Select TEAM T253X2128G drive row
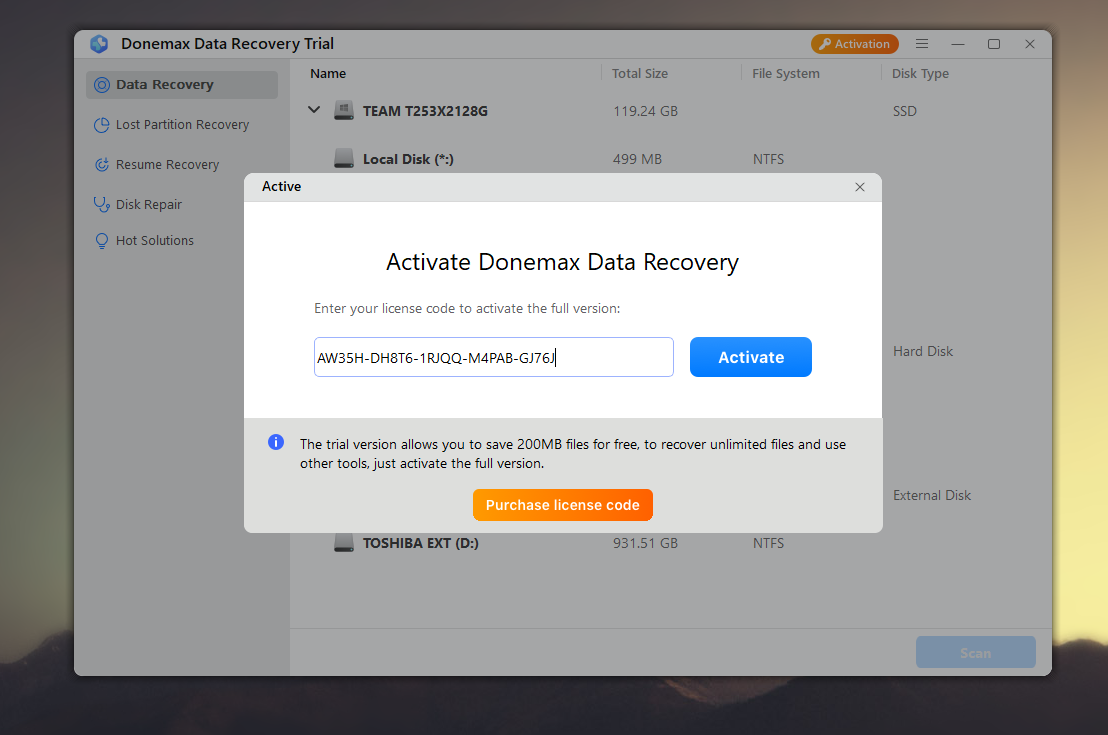Image resolution: width=1108 pixels, height=735 pixels. click(671, 111)
